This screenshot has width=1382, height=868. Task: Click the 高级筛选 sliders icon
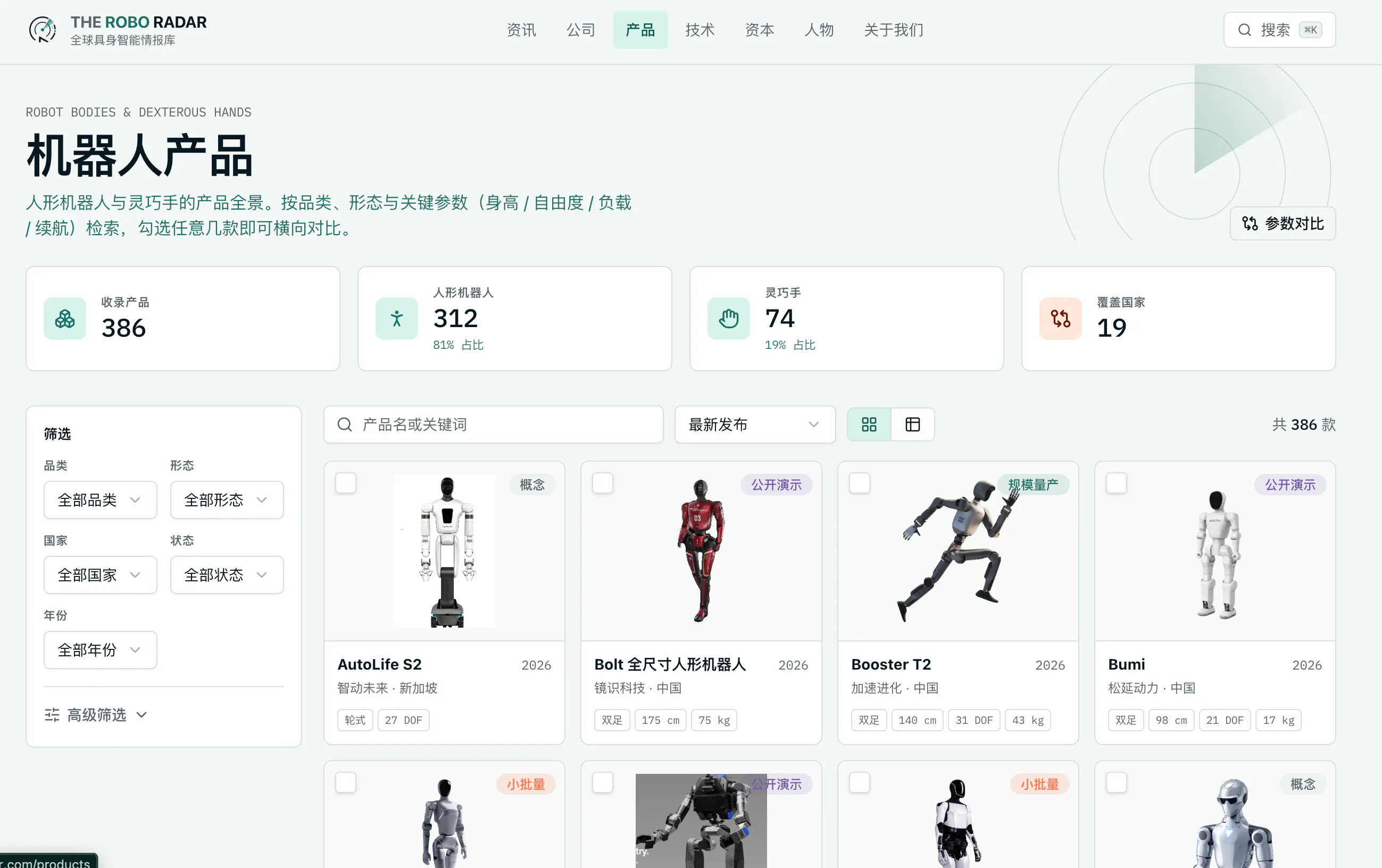52,715
